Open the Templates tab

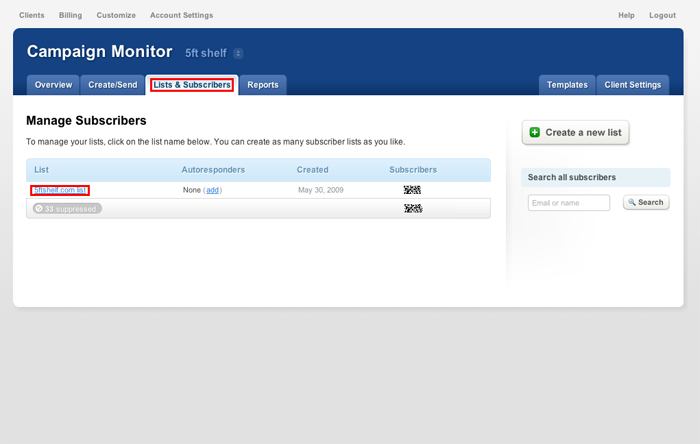tap(567, 85)
